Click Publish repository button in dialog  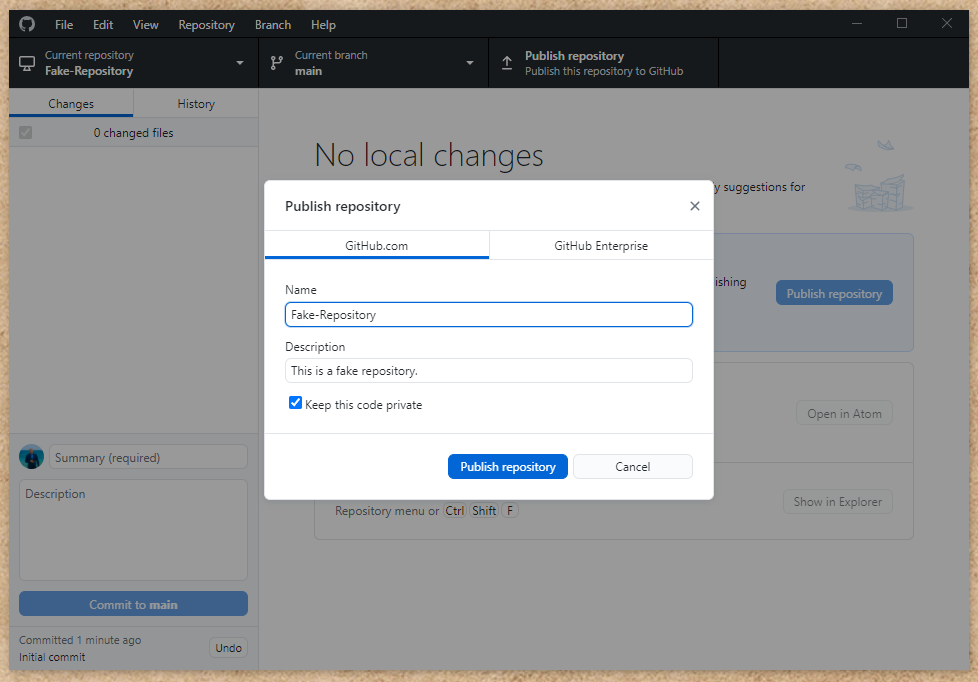point(508,467)
